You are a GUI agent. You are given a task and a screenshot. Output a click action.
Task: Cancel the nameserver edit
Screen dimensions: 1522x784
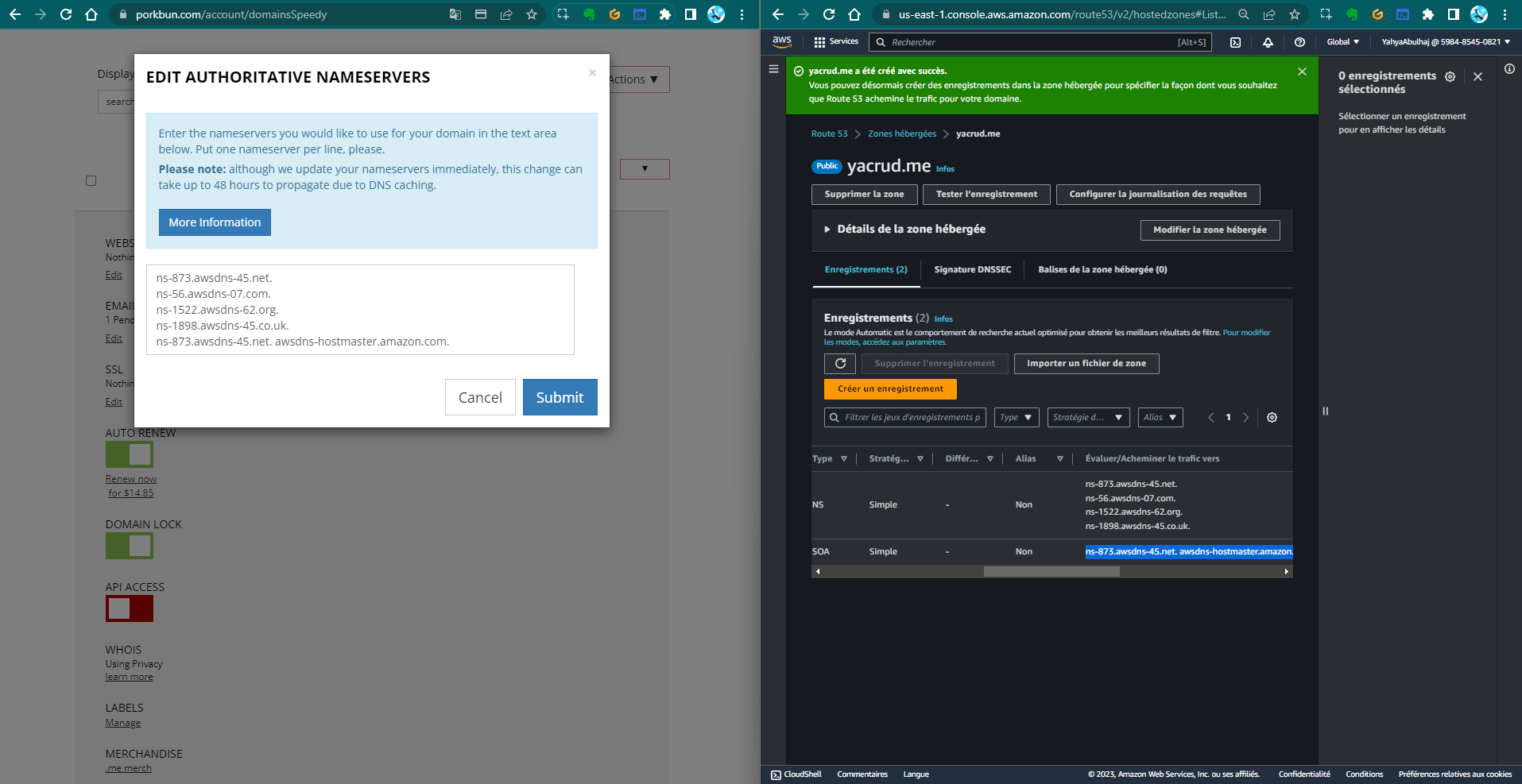tap(480, 397)
